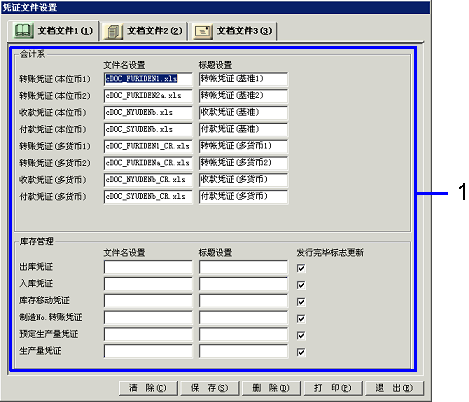Screen dimensions: 469x402
Task: Click the 出库凭证 file name input field
Action: tap(148, 267)
